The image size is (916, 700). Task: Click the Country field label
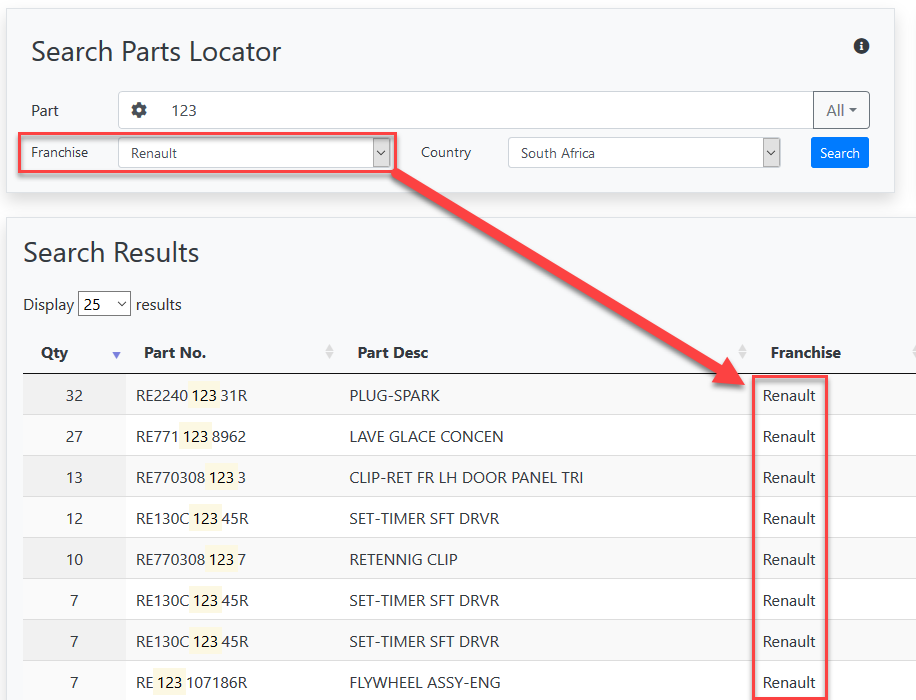(x=446, y=153)
